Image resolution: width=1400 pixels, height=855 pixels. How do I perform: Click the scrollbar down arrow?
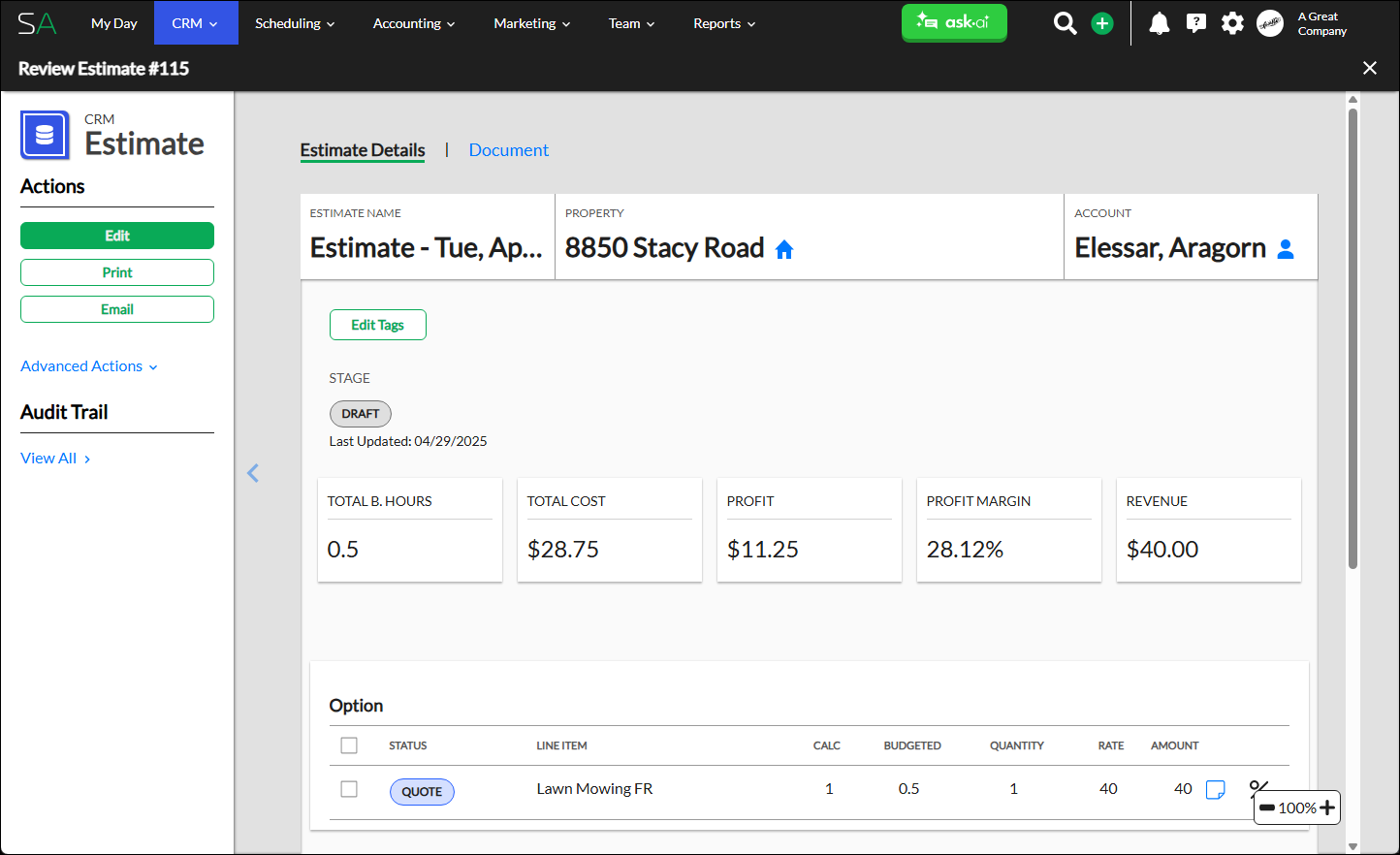click(1352, 846)
